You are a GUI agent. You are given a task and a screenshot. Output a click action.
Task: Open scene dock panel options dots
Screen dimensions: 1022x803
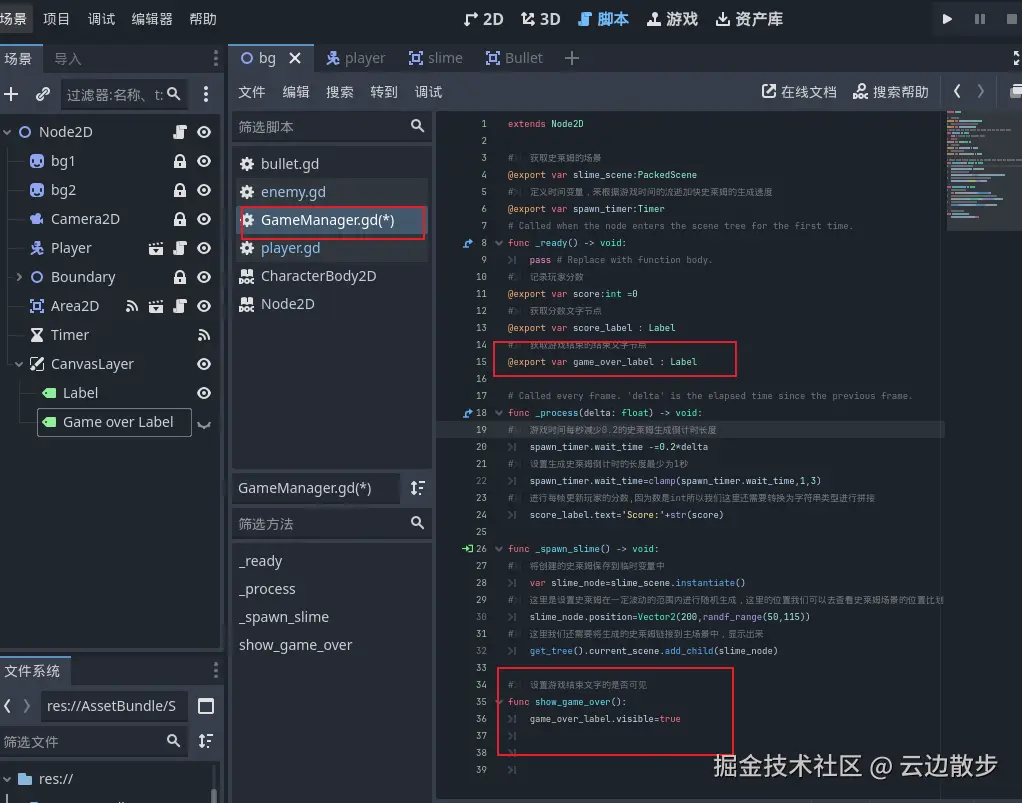216,58
